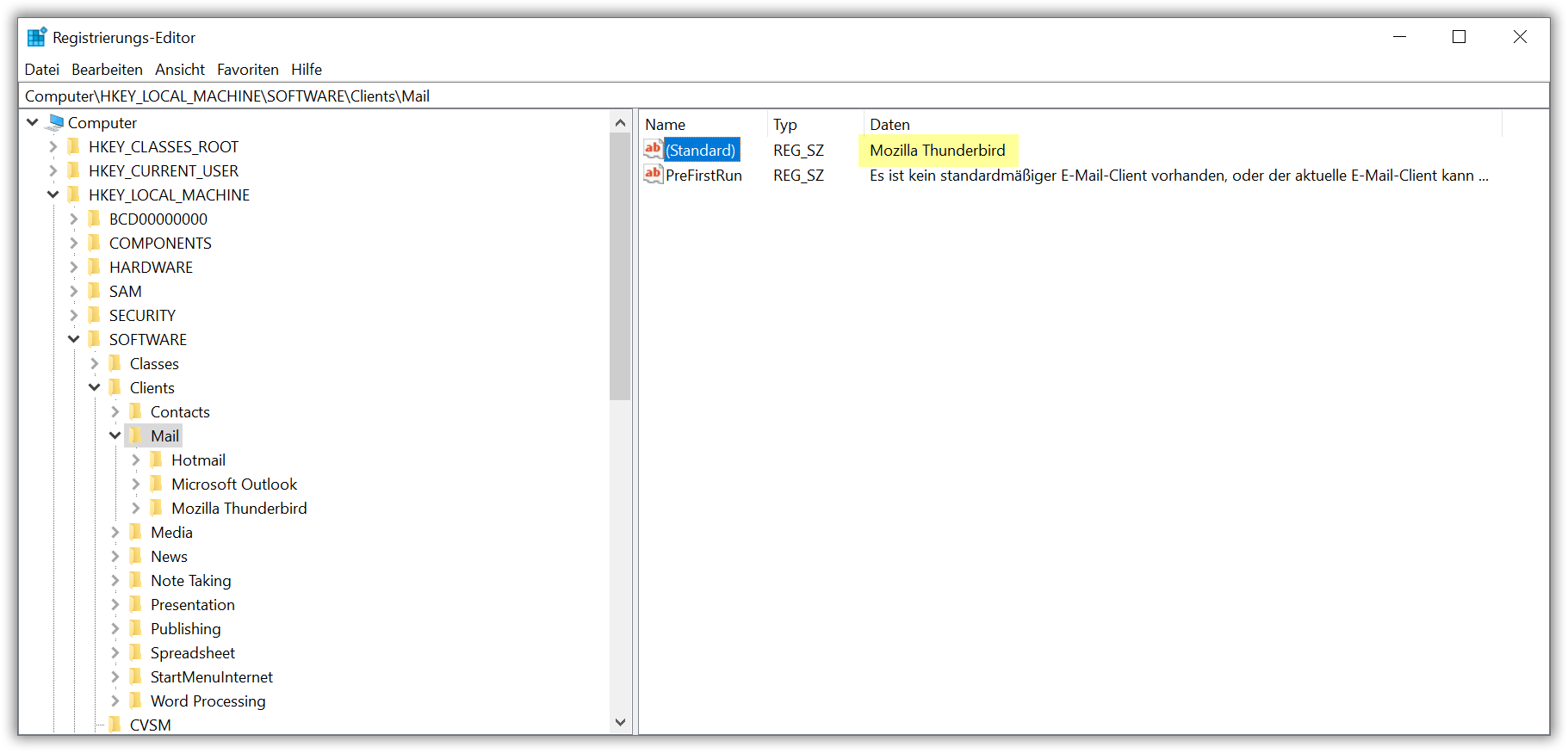The width and height of the screenshot is (1568, 753).
Task: Click the Spreadsheet folder icon
Action: point(136,652)
